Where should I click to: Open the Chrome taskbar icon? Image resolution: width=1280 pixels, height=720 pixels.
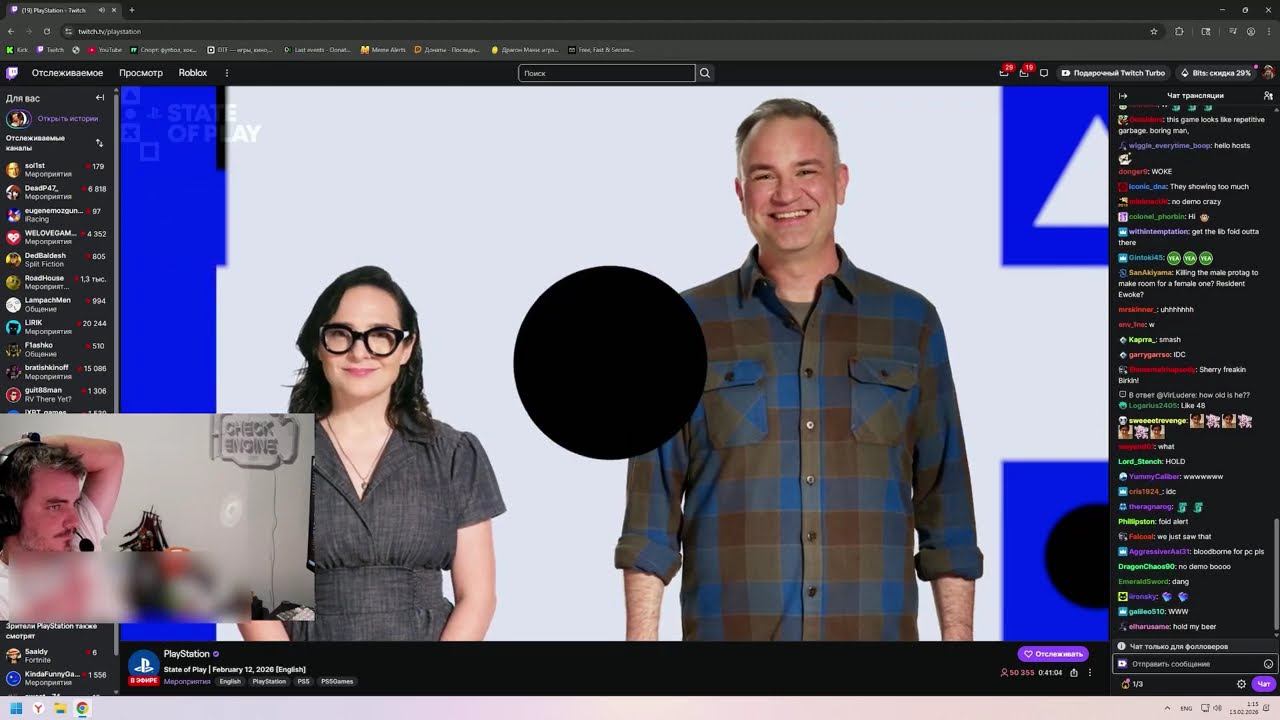[82, 708]
